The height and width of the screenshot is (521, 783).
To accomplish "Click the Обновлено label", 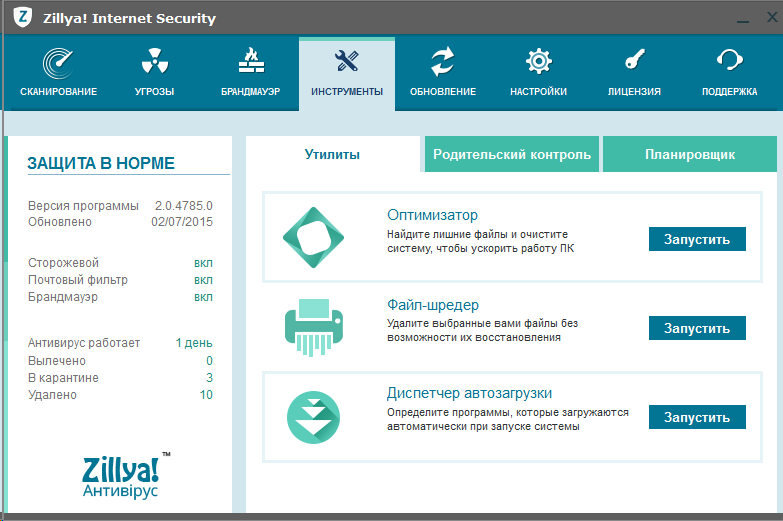I will (x=60, y=222).
